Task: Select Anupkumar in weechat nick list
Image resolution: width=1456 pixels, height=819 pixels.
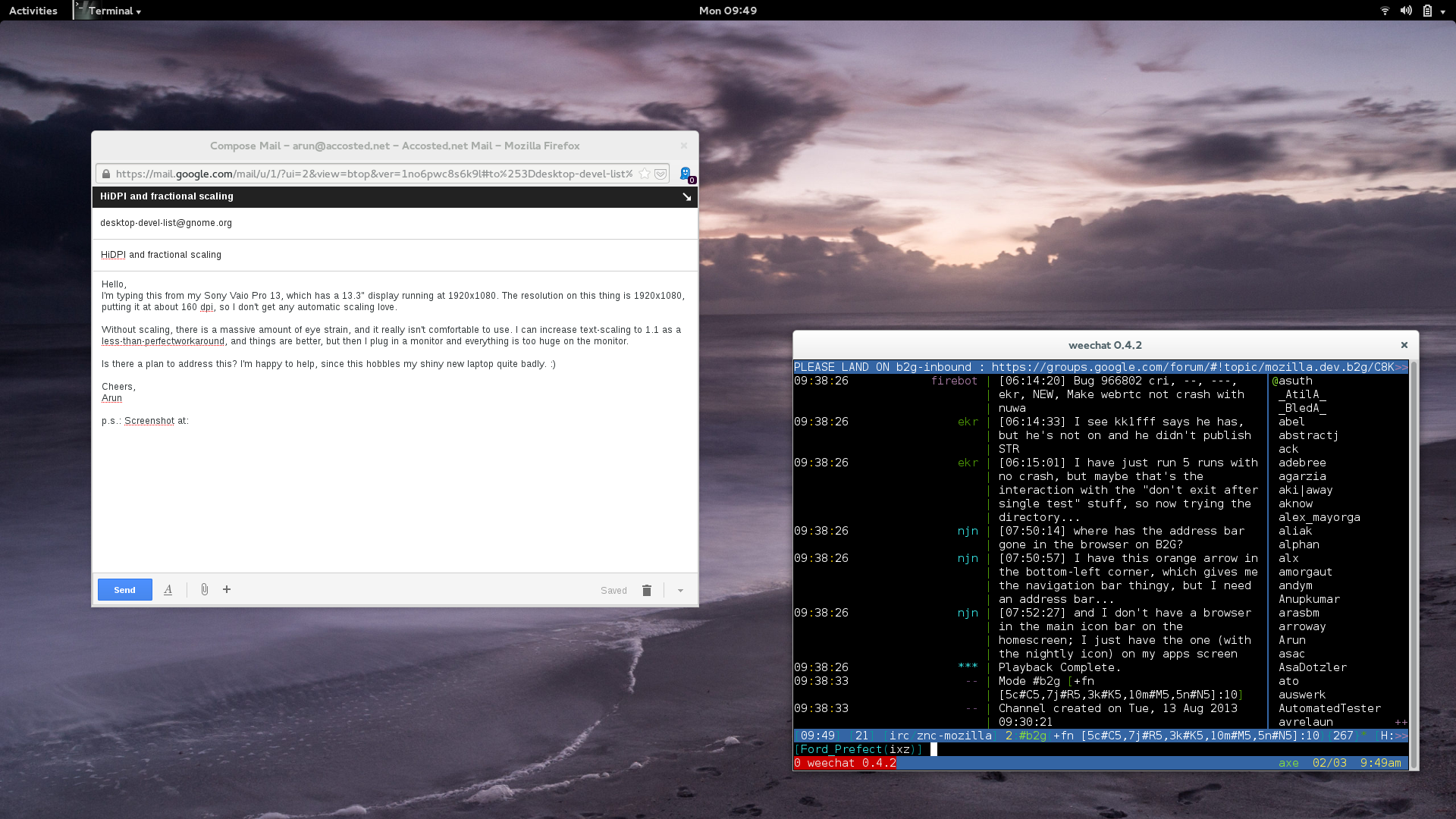Action: [x=1309, y=599]
